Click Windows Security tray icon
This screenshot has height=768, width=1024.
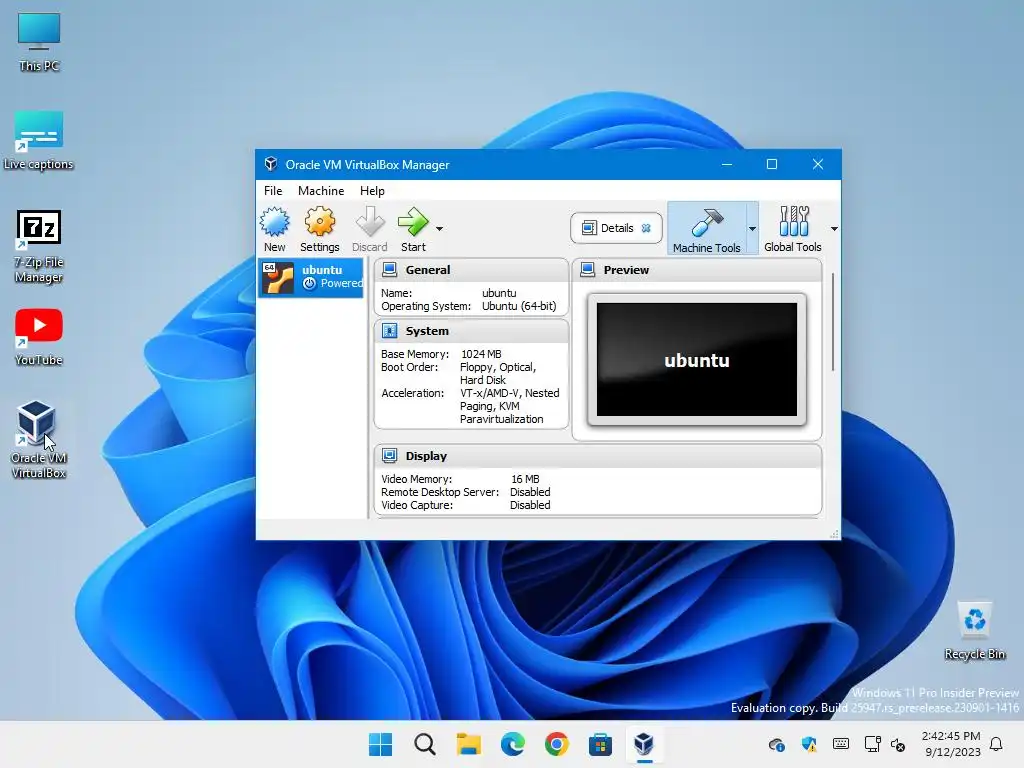(809, 744)
